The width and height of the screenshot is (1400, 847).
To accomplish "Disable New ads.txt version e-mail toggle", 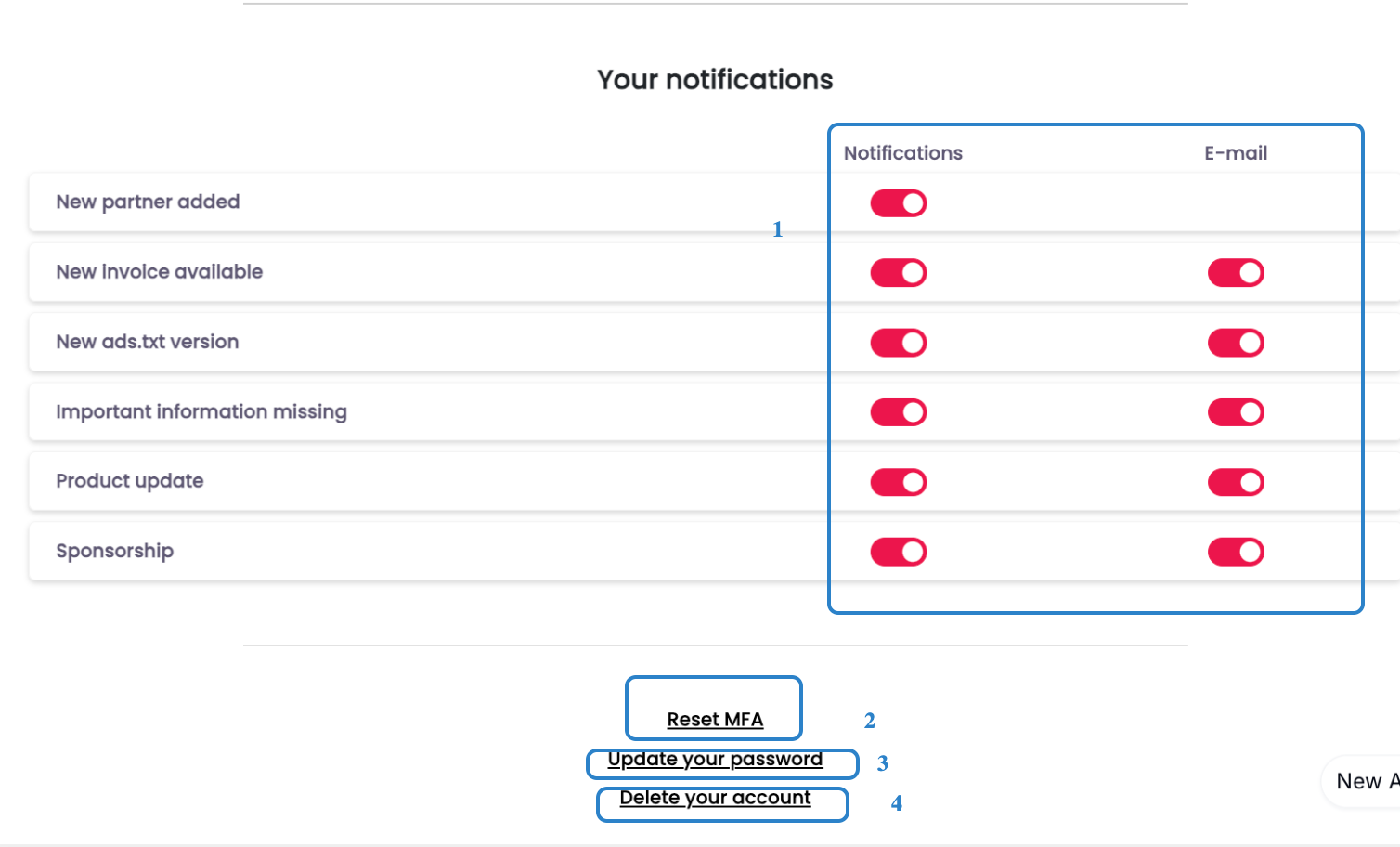I will coord(1235,343).
